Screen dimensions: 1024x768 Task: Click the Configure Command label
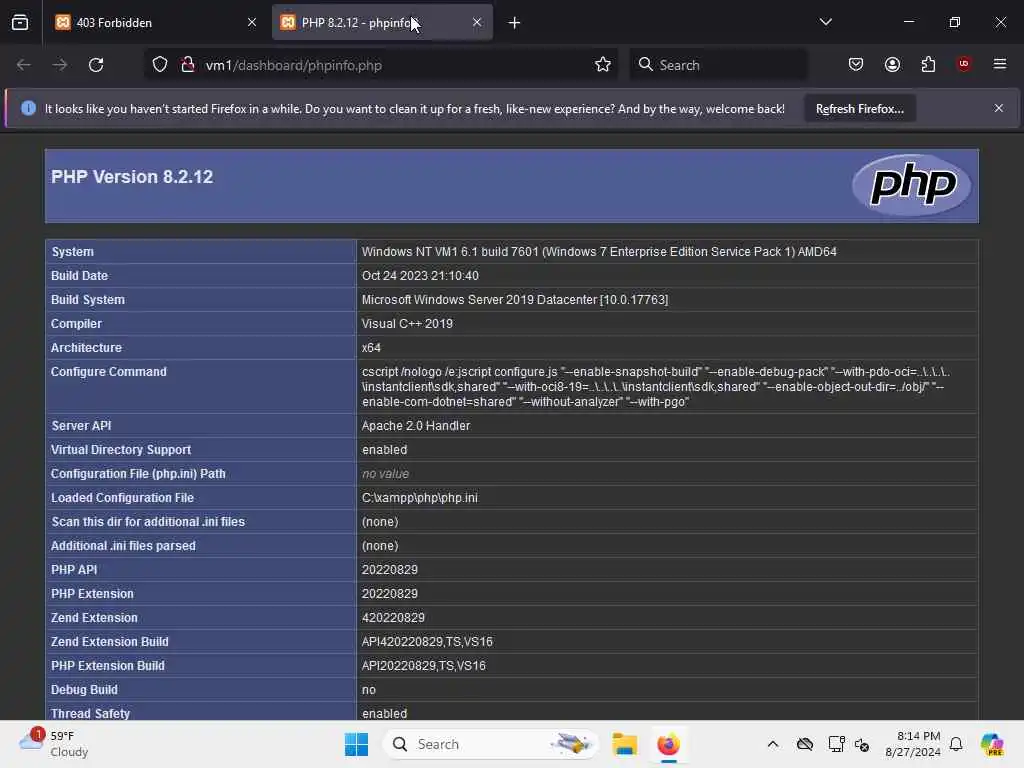[108, 372]
